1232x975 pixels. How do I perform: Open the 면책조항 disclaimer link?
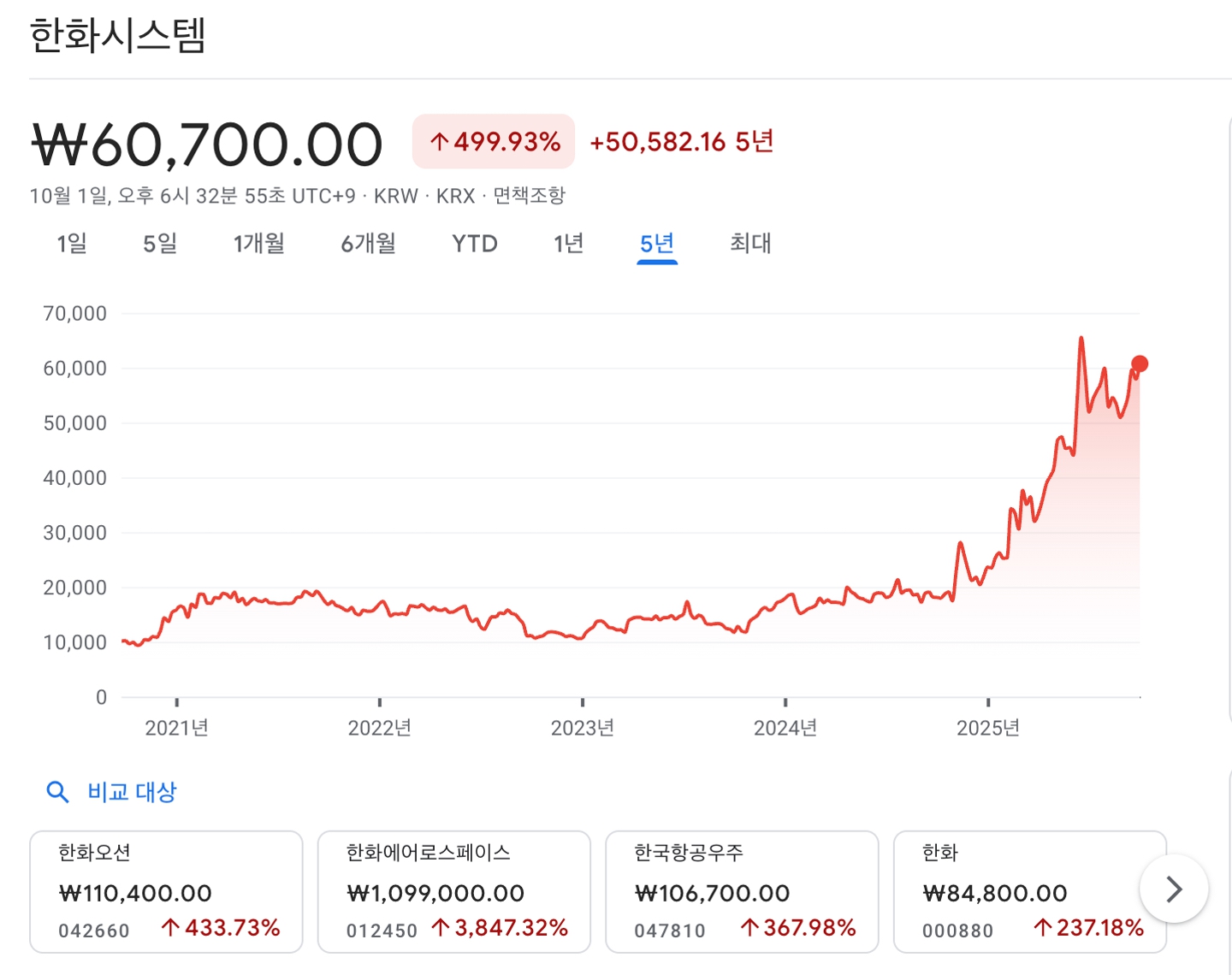530,196
